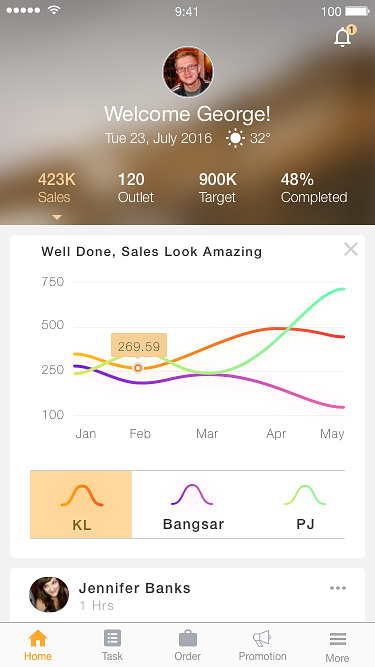Open the More hamburger menu
This screenshot has width=375, height=667.
[x=338, y=639]
